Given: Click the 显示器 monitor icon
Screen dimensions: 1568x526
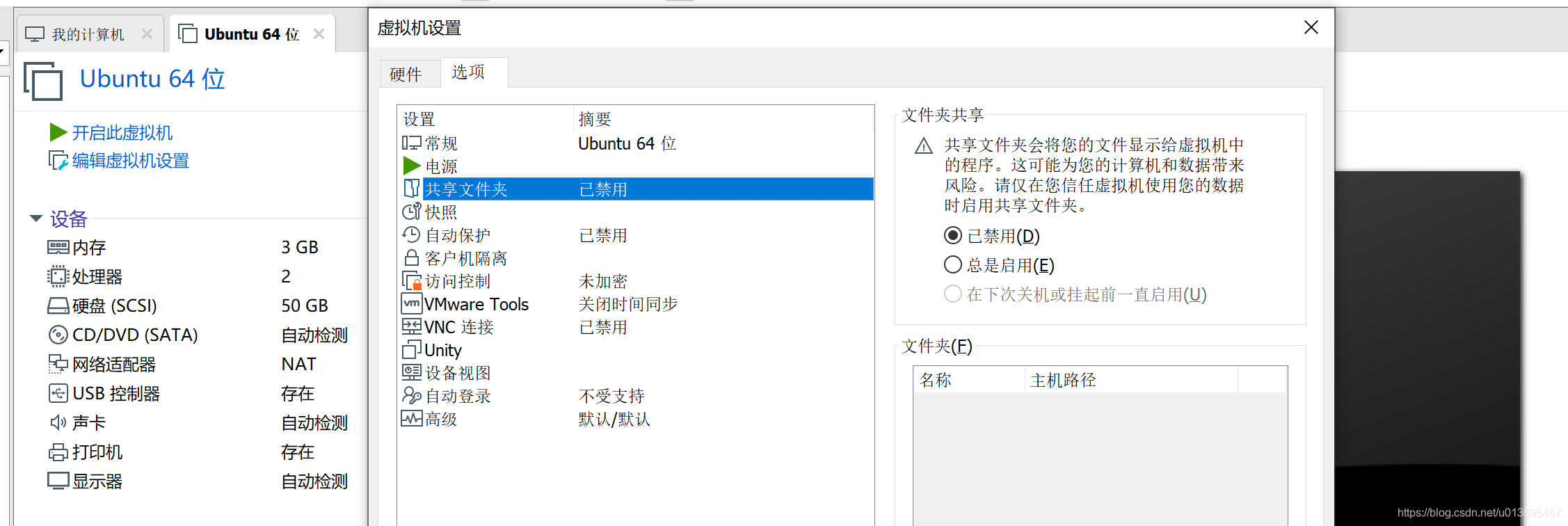Looking at the screenshot, I should (x=58, y=481).
